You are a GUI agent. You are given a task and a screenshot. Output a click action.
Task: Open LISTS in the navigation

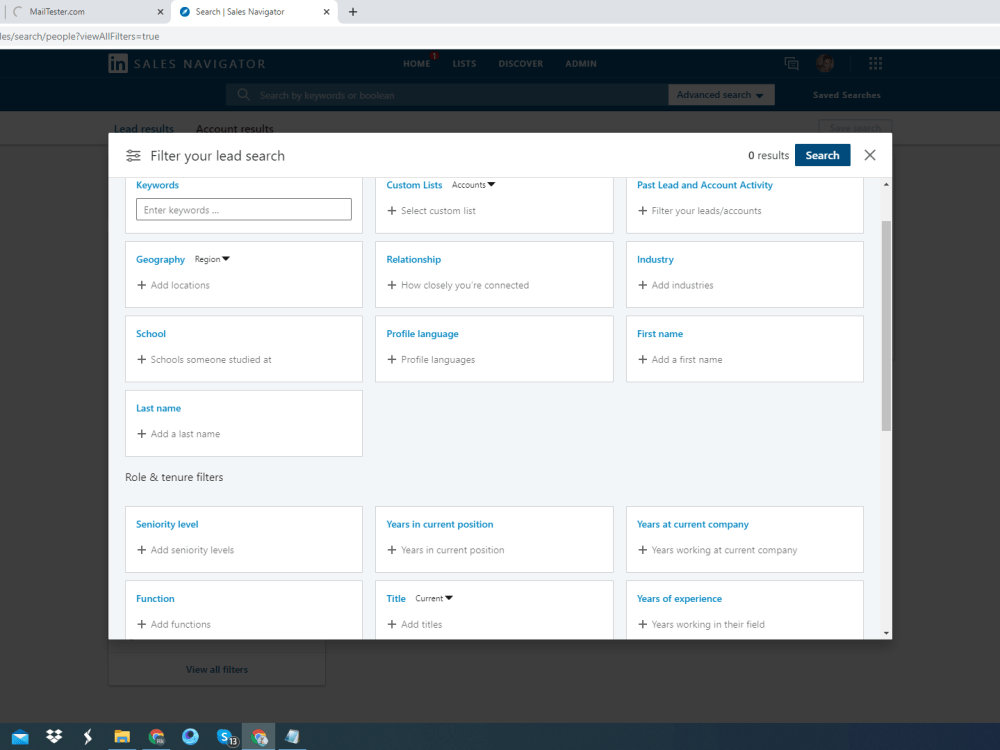tap(464, 64)
